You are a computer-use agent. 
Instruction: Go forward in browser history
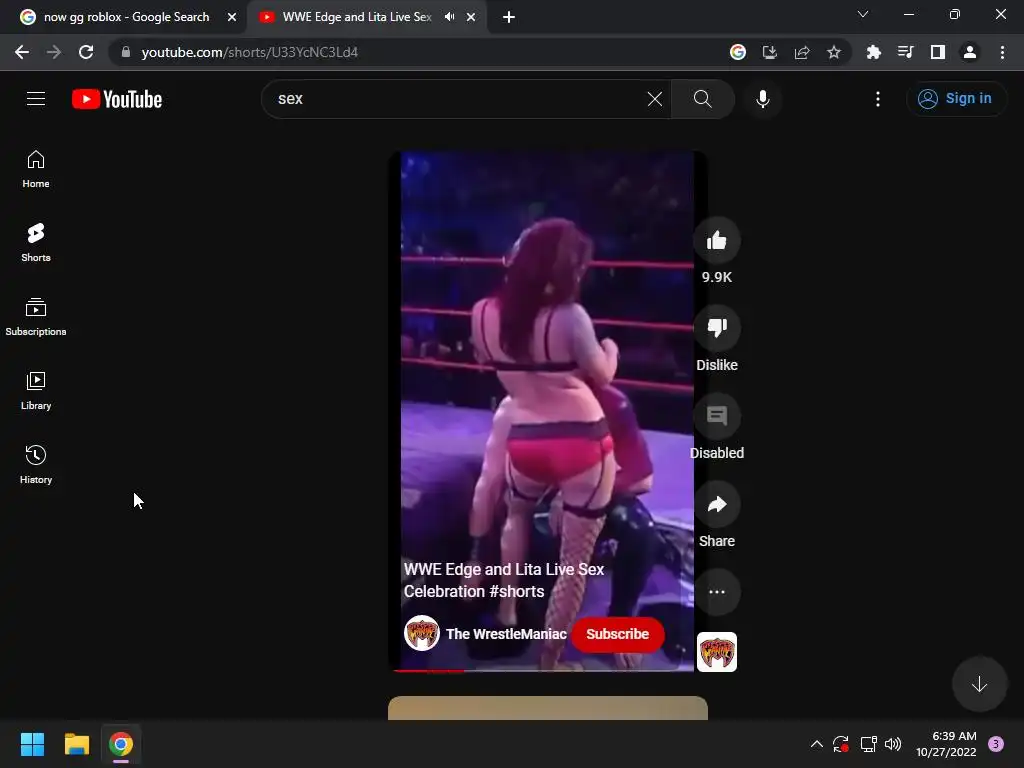coord(54,52)
